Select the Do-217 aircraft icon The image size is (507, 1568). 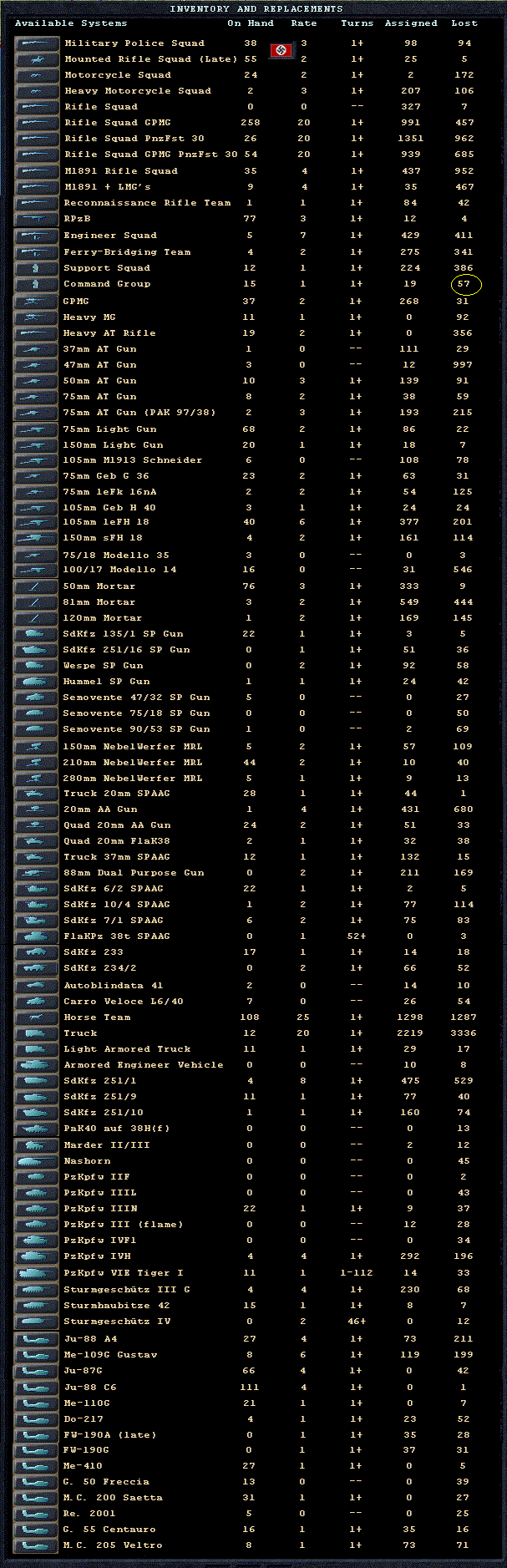point(37,1418)
